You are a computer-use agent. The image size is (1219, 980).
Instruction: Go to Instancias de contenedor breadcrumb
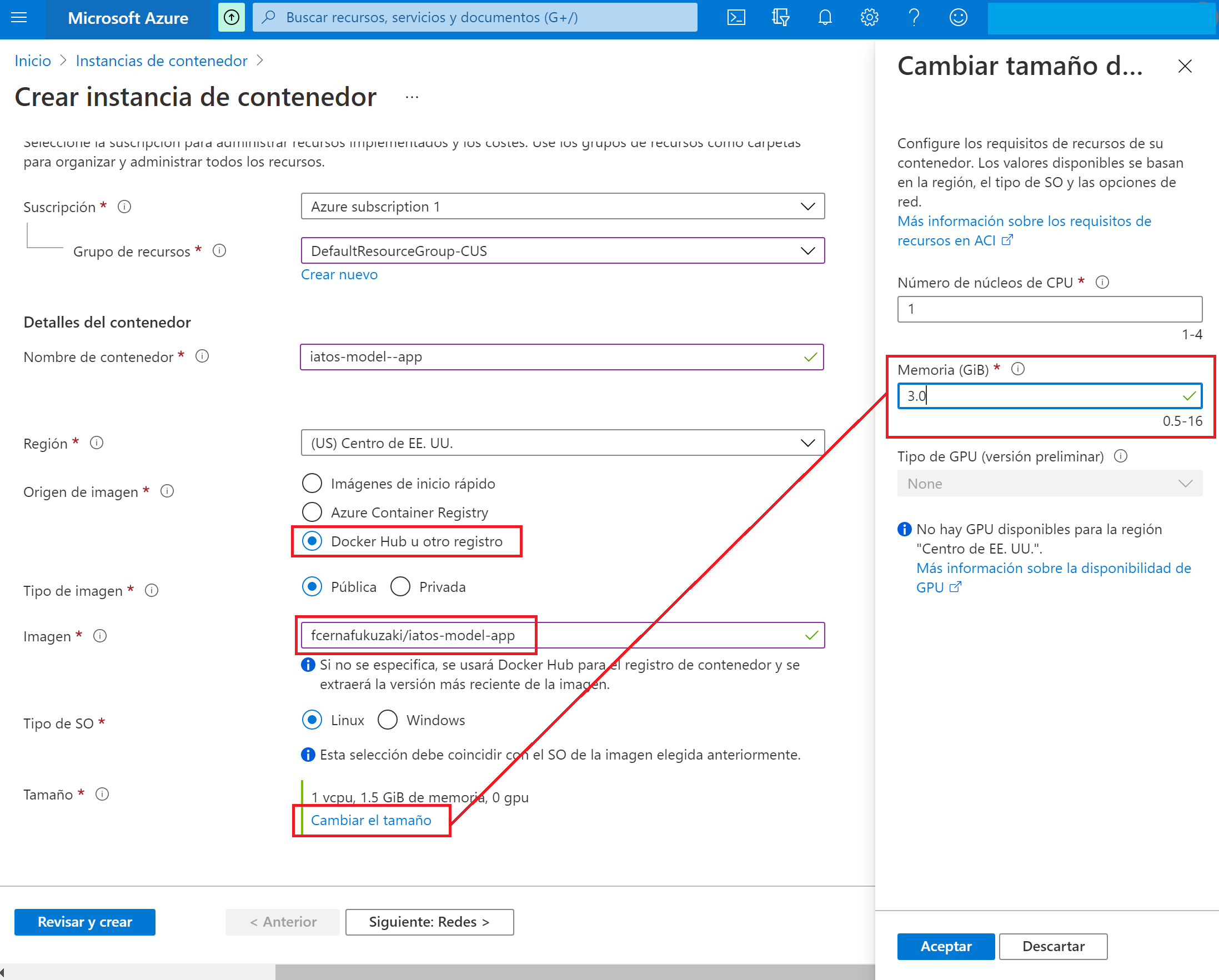pyautogui.click(x=161, y=61)
